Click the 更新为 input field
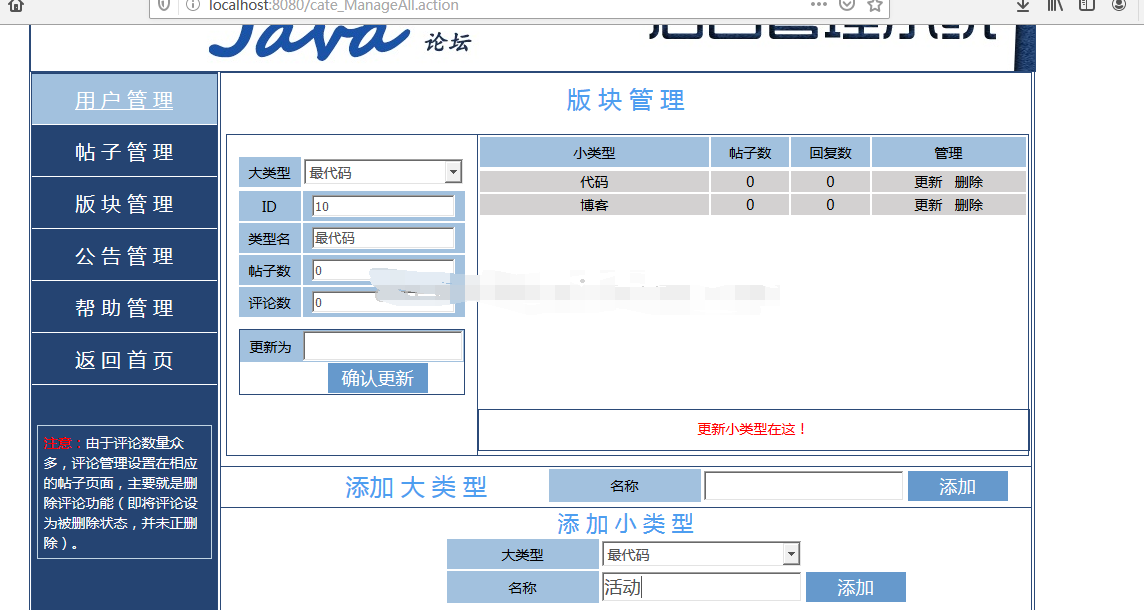The image size is (1144, 610). [383, 347]
